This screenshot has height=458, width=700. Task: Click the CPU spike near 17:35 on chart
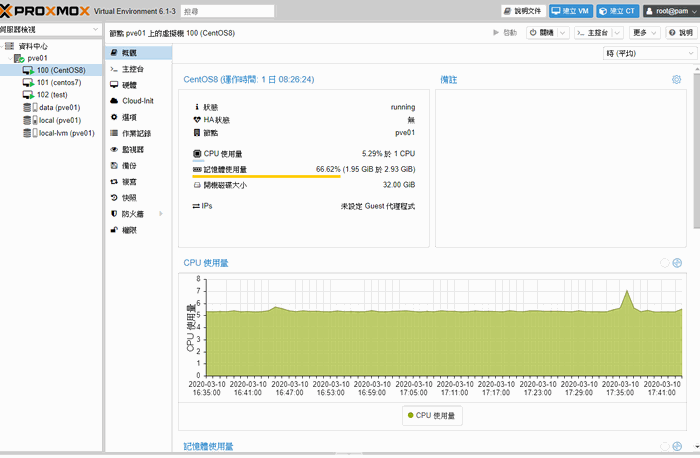(x=627, y=291)
